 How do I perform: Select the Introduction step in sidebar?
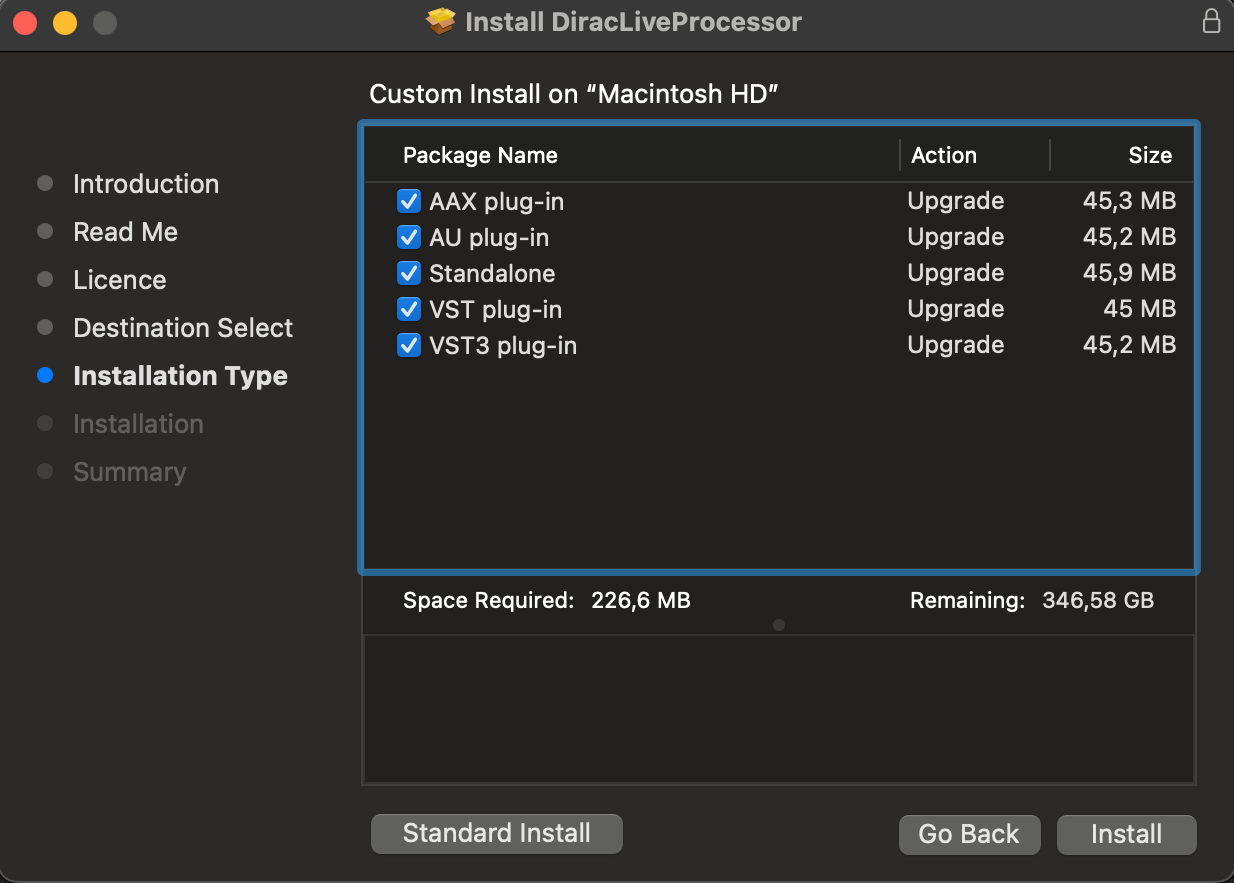[x=146, y=184]
